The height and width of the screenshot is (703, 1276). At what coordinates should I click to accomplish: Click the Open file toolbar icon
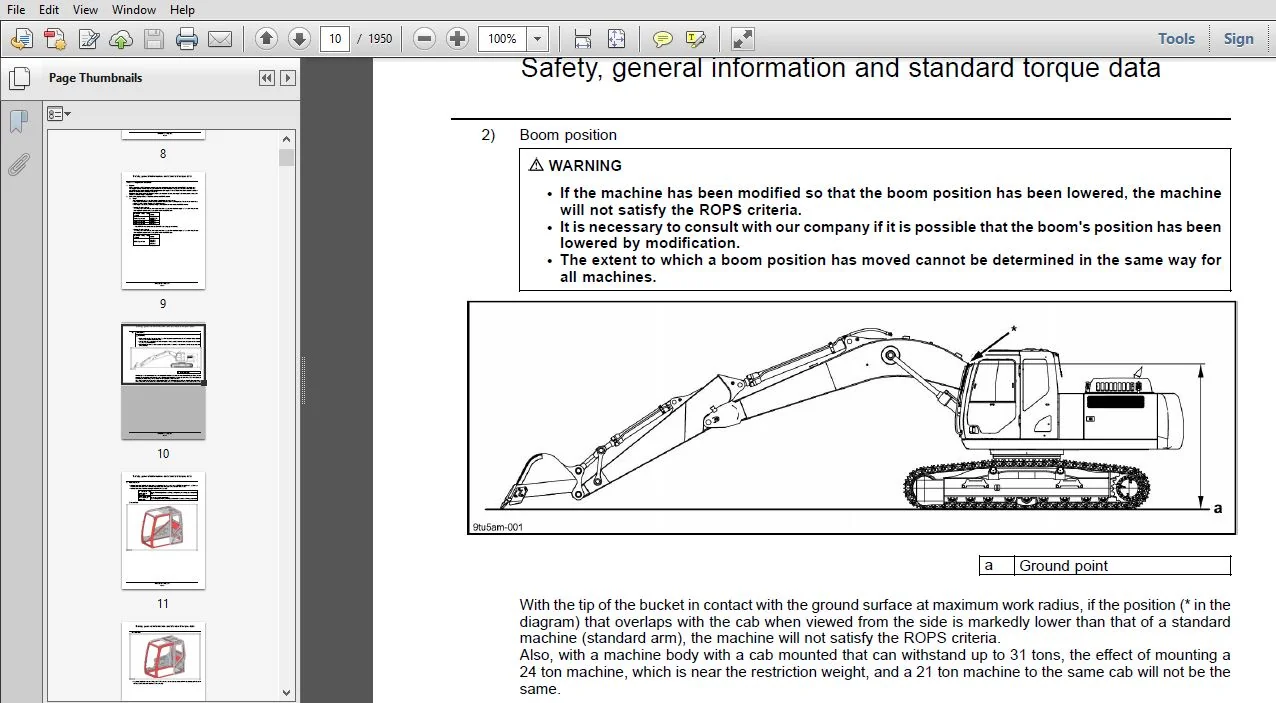click(22, 39)
